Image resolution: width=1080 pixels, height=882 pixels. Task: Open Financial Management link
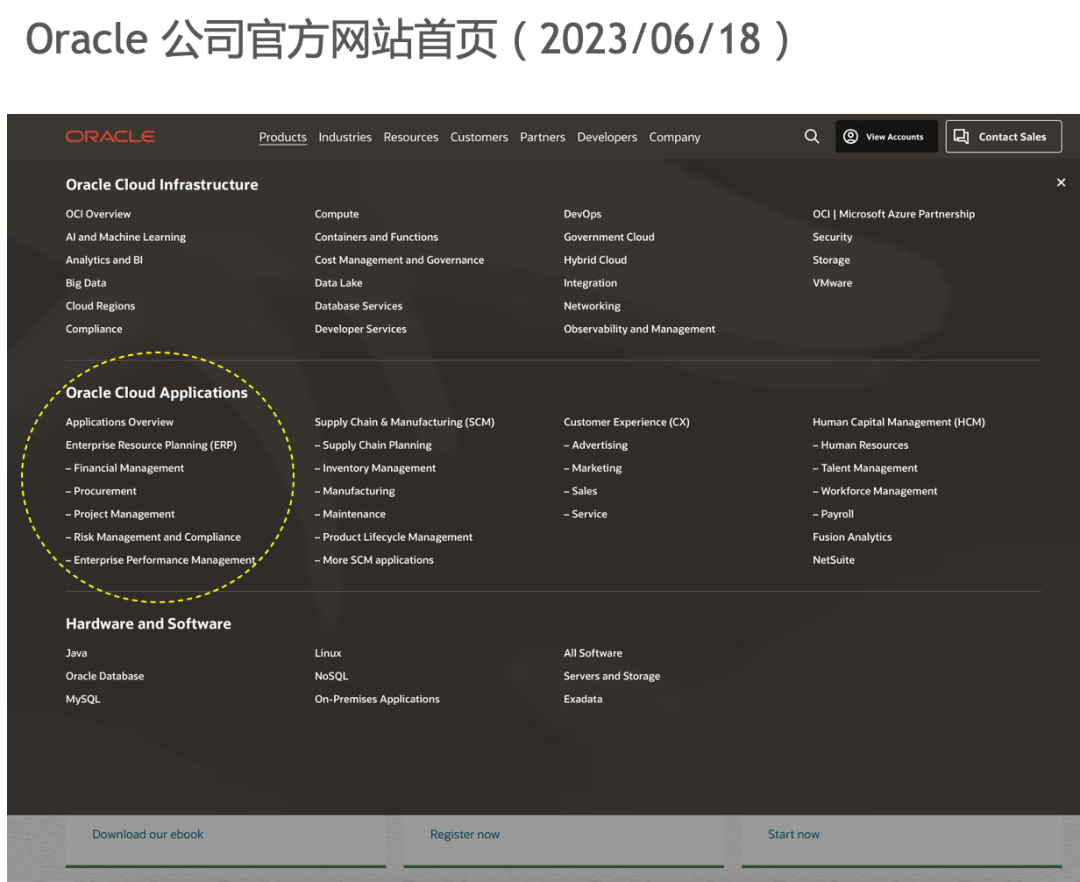click(x=125, y=468)
